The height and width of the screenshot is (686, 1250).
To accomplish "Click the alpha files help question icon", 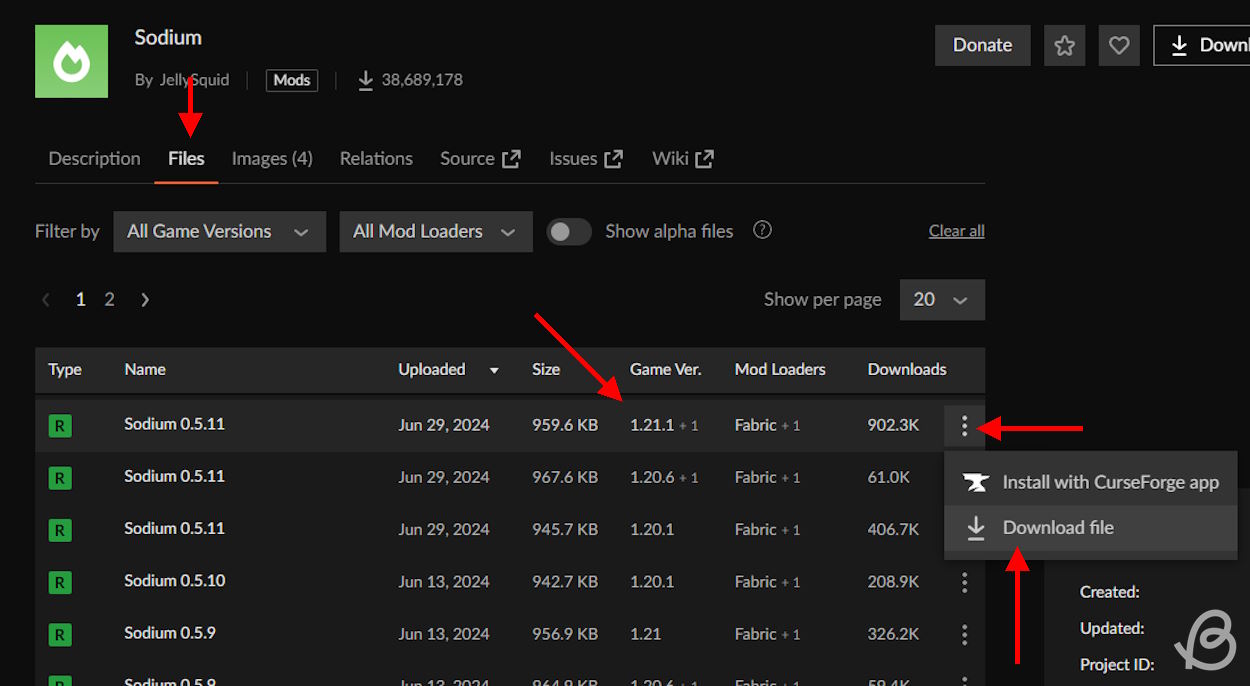I will [x=762, y=230].
